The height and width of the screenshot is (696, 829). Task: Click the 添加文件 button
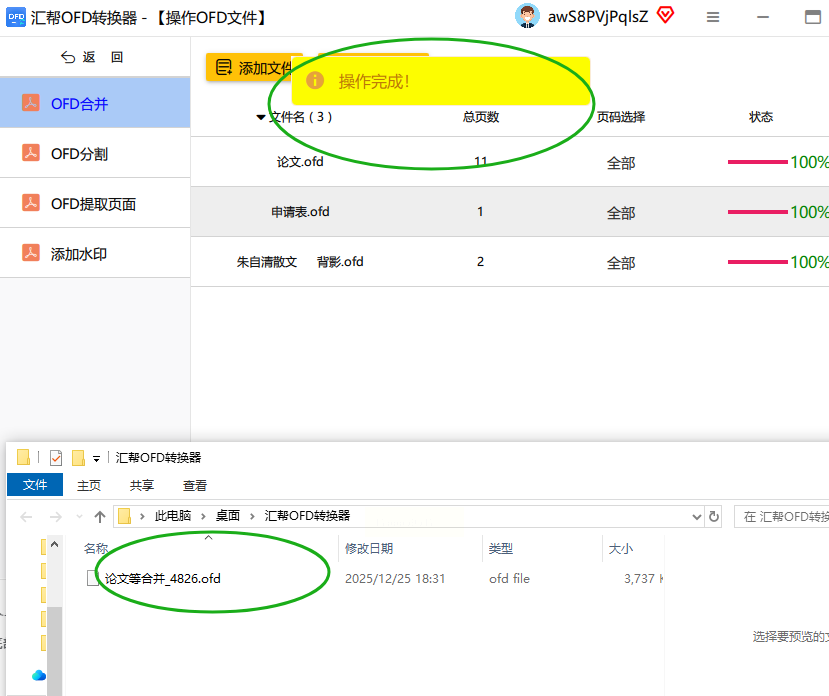click(249, 68)
